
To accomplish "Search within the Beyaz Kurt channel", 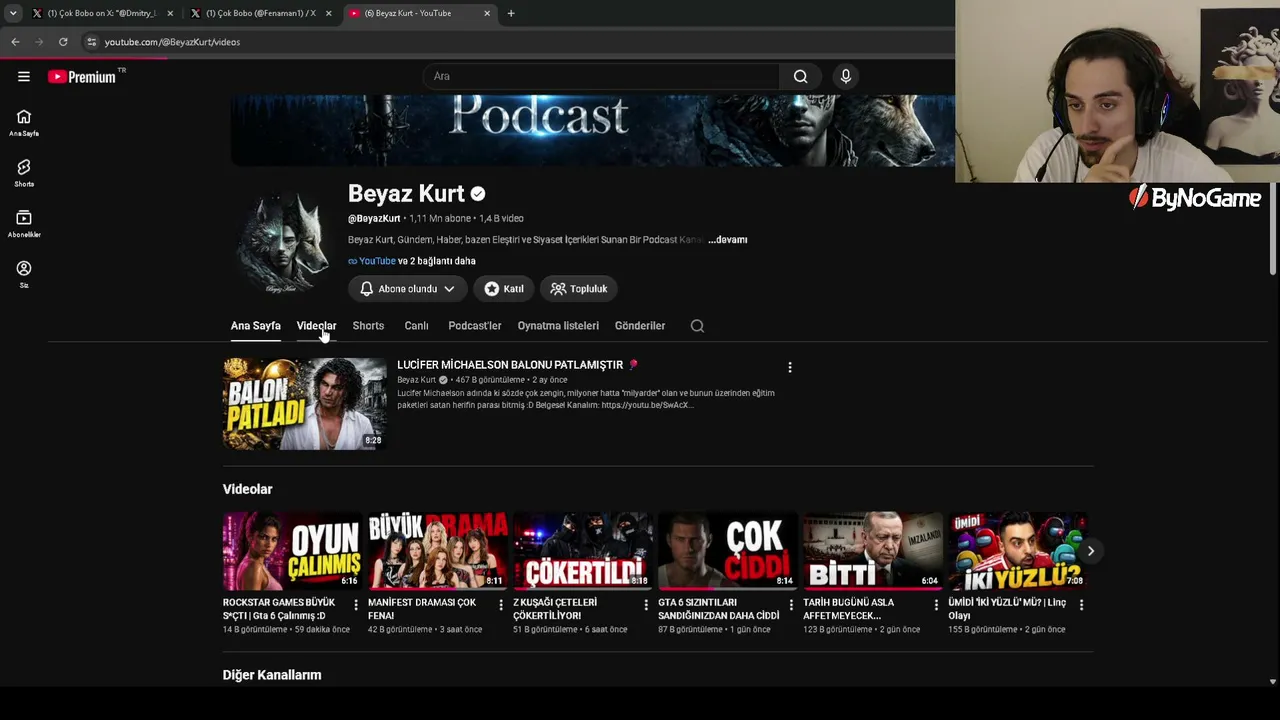I will 697,326.
